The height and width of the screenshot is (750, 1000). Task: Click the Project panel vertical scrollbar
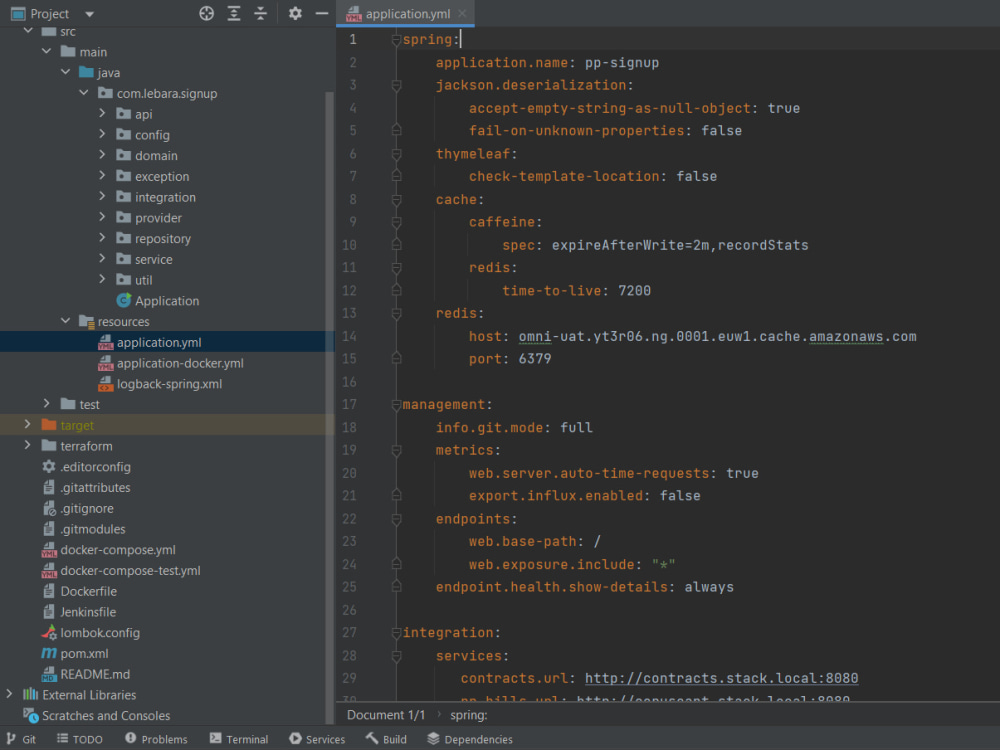pos(329,408)
